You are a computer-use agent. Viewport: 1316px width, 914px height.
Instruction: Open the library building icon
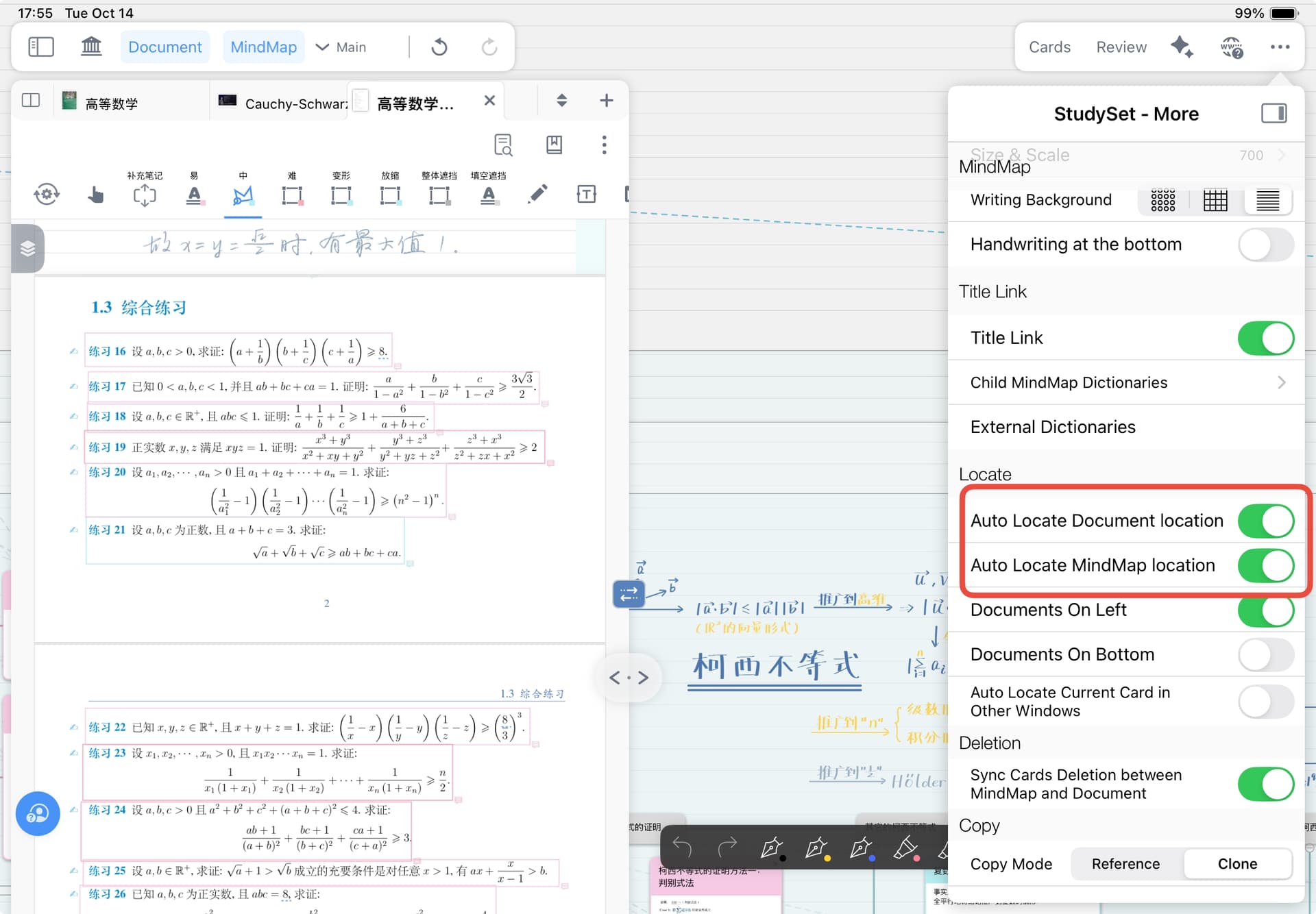point(91,47)
